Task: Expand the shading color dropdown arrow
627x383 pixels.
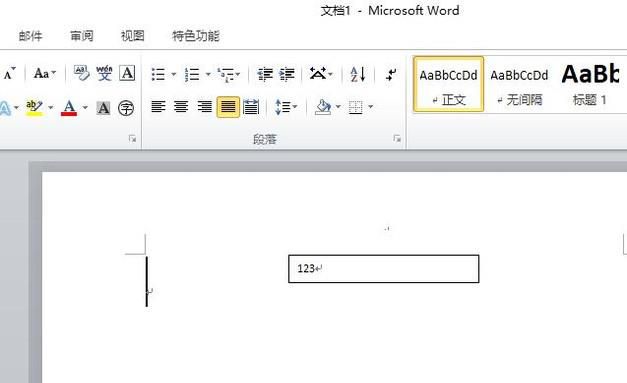Action: 338,106
